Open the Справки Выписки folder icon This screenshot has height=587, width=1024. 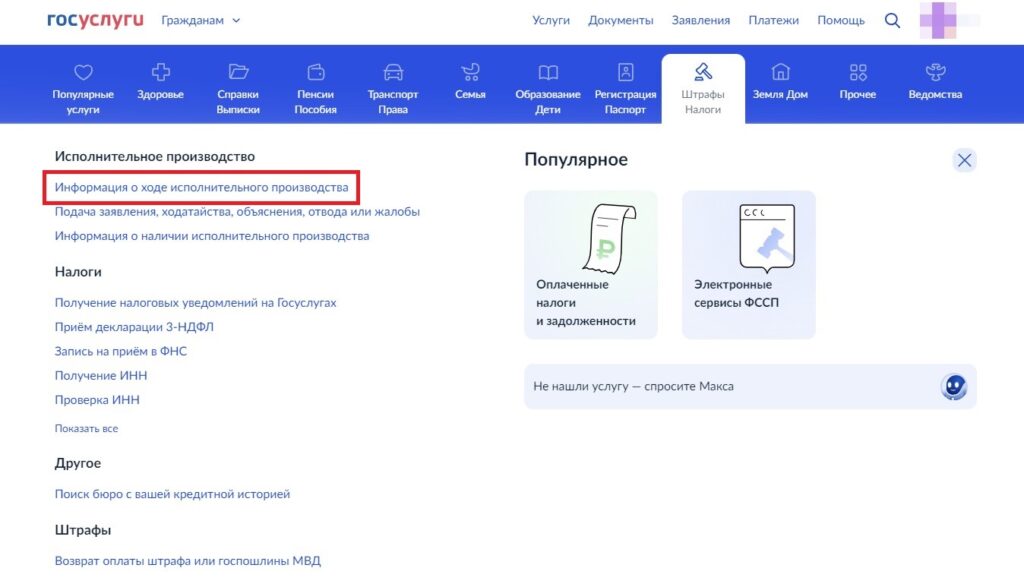click(238, 73)
